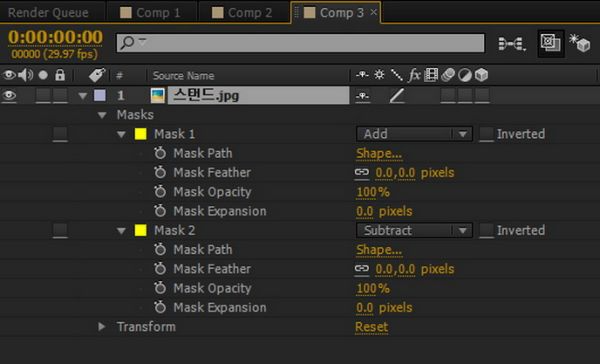Screen dimensions: 600x364
Task: Open Mask 2 mode dropdown showing Subtract
Action: click(x=414, y=230)
